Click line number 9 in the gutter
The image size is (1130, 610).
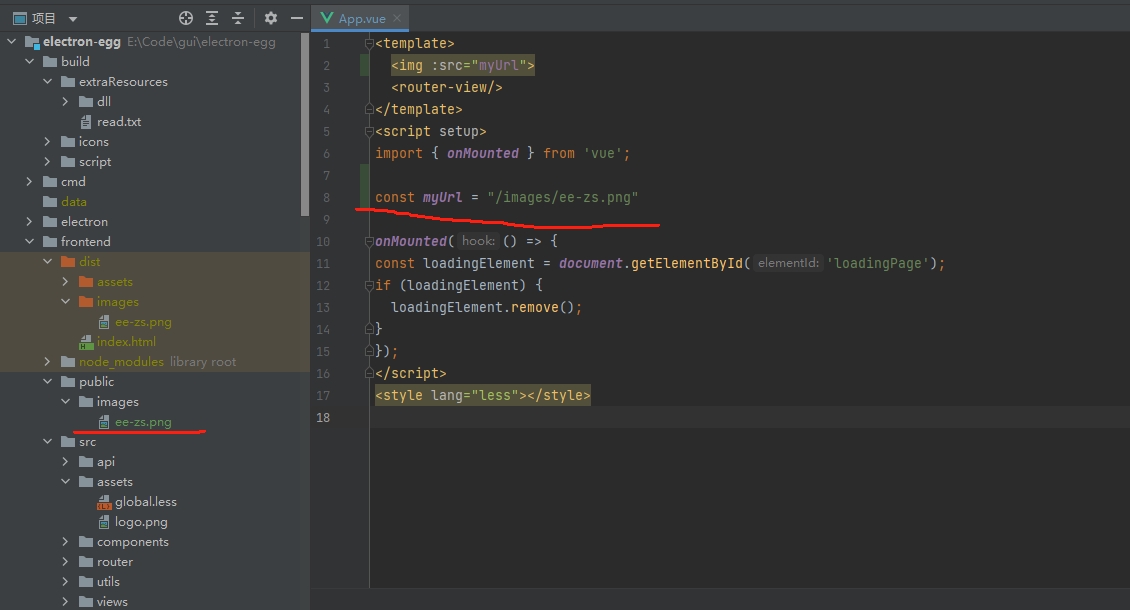(326, 220)
